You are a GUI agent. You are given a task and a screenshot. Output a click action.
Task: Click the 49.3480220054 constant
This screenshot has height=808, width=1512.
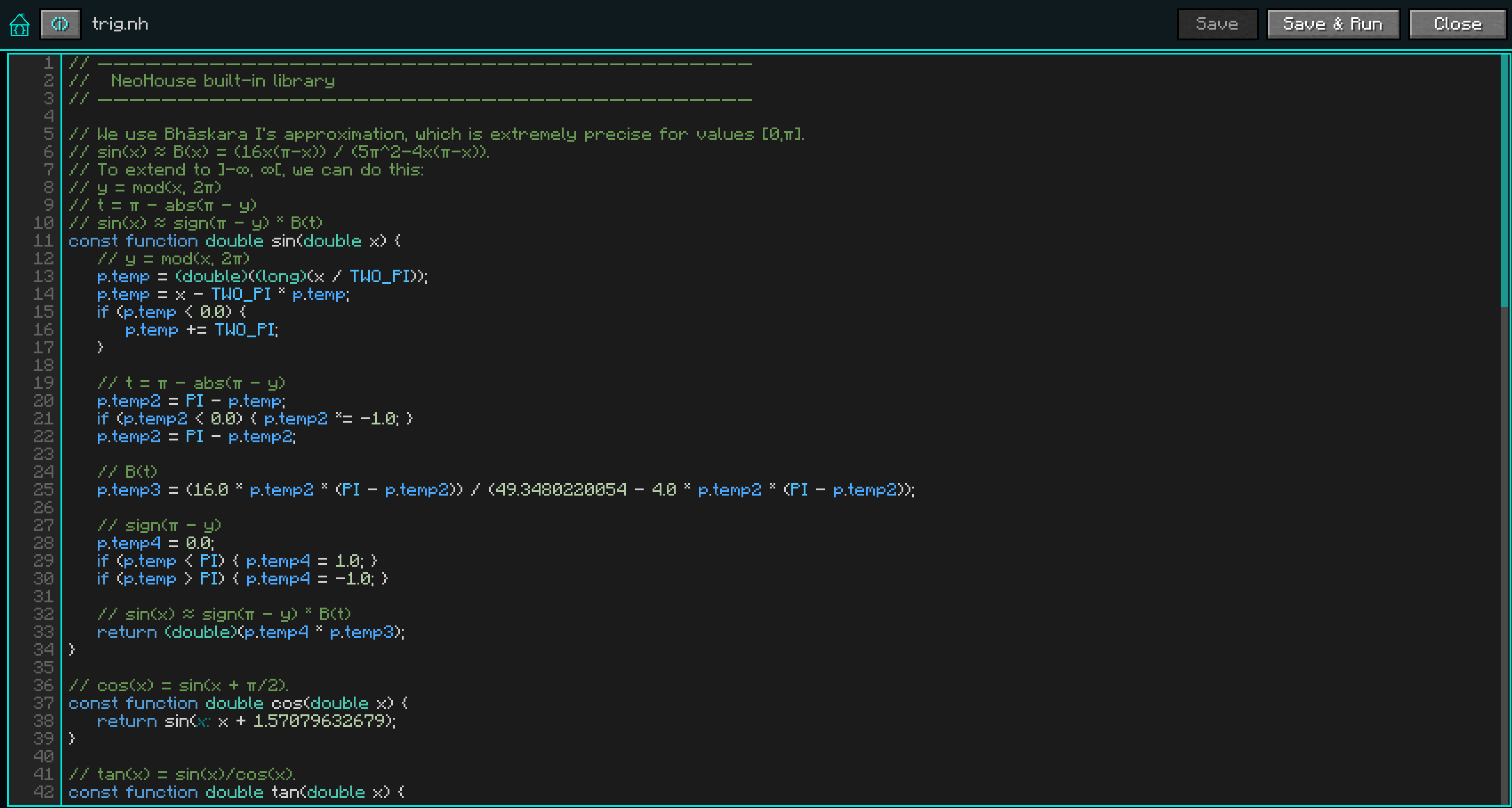point(561,490)
